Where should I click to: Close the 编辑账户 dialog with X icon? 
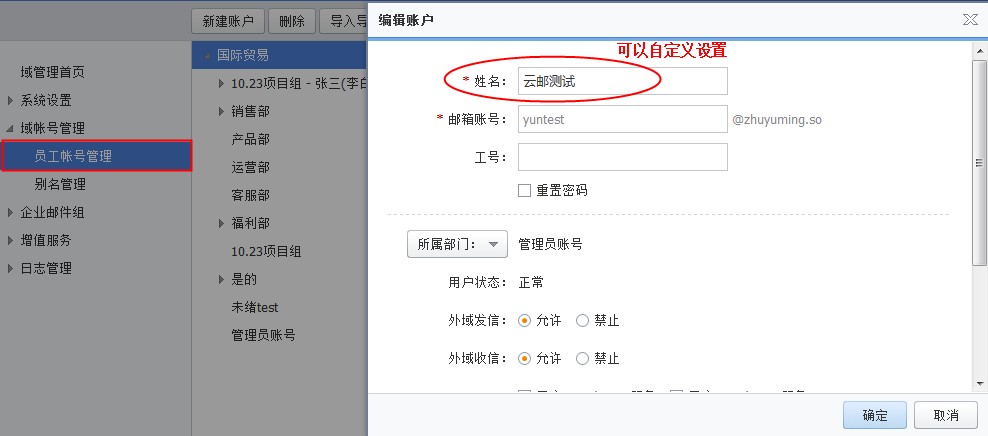[969, 19]
